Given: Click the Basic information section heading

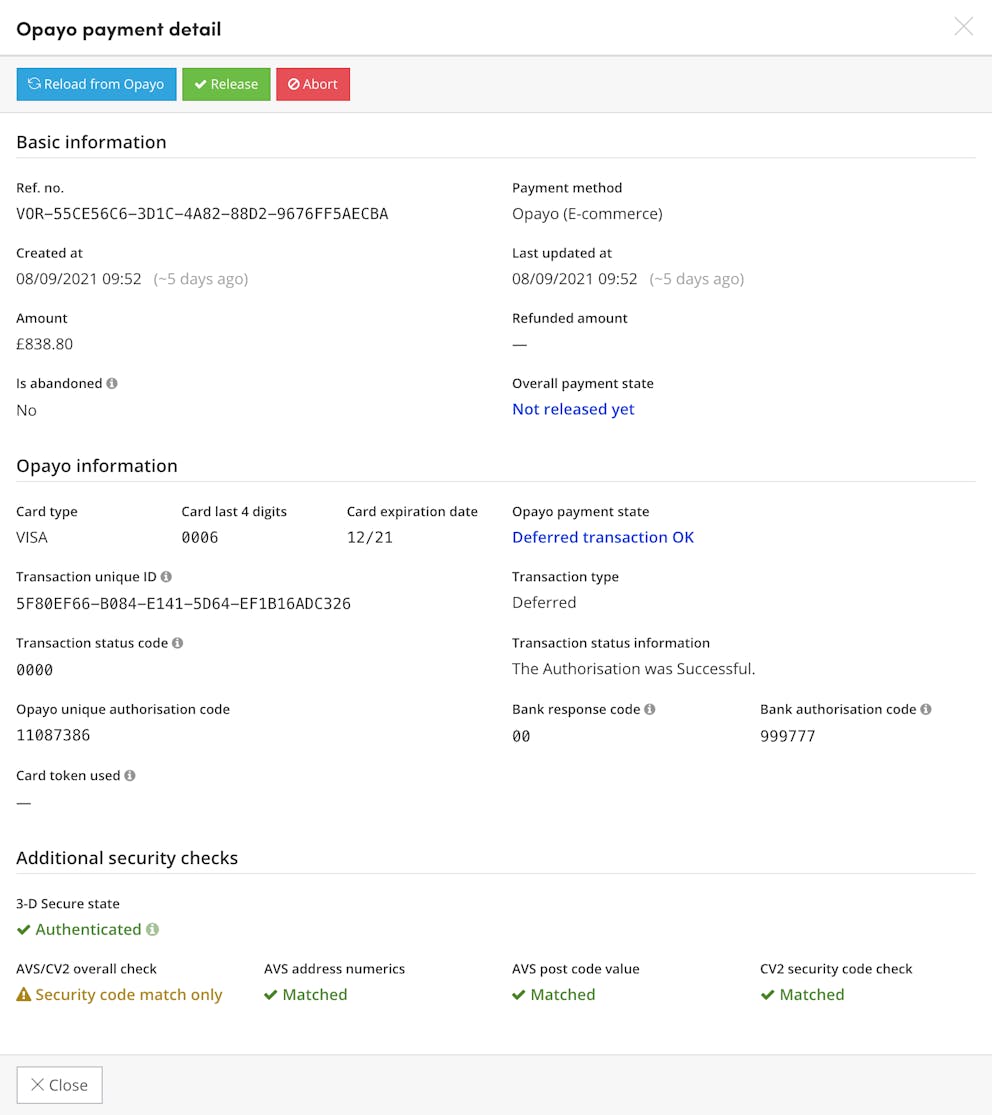Looking at the screenshot, I should click(x=91, y=142).
